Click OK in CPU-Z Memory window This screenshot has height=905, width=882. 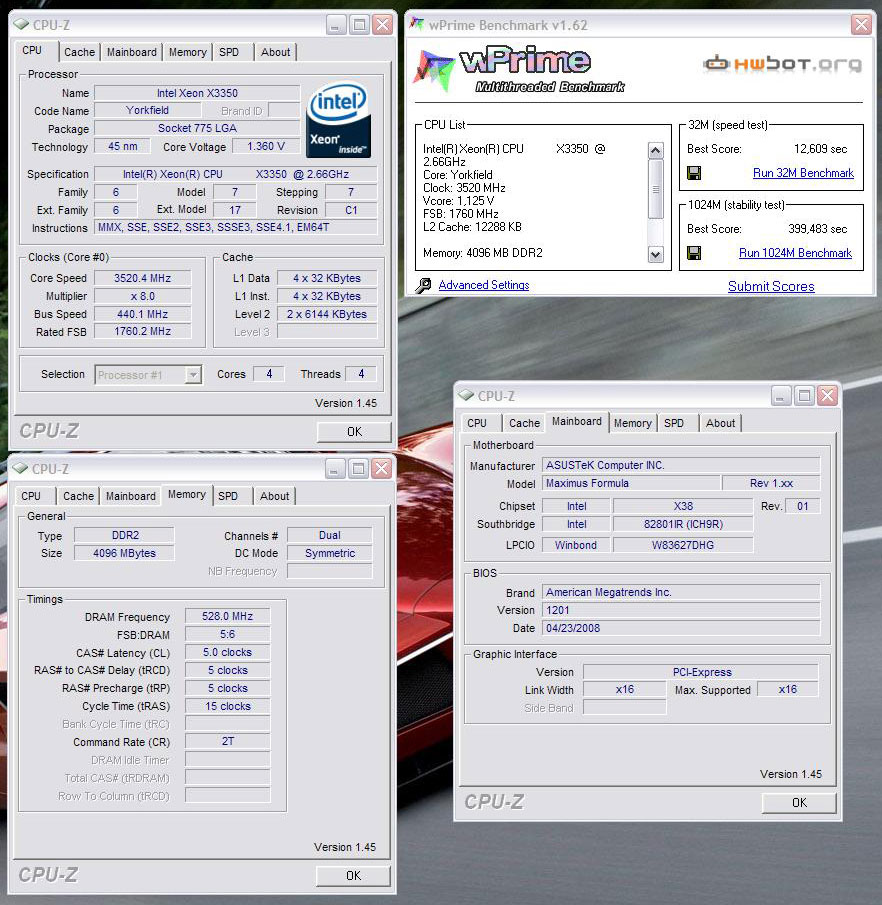tap(353, 876)
